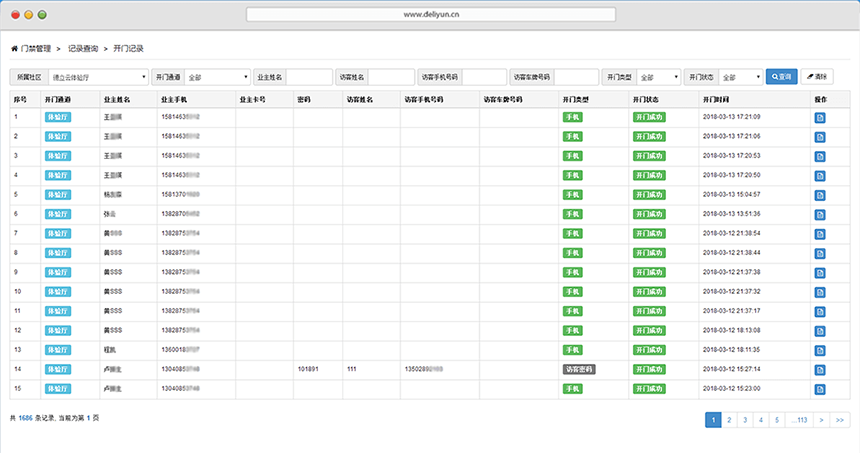This screenshot has width=860, height=453.
Task: Click visitor name cell 111
Action: pyautogui.click(x=352, y=369)
